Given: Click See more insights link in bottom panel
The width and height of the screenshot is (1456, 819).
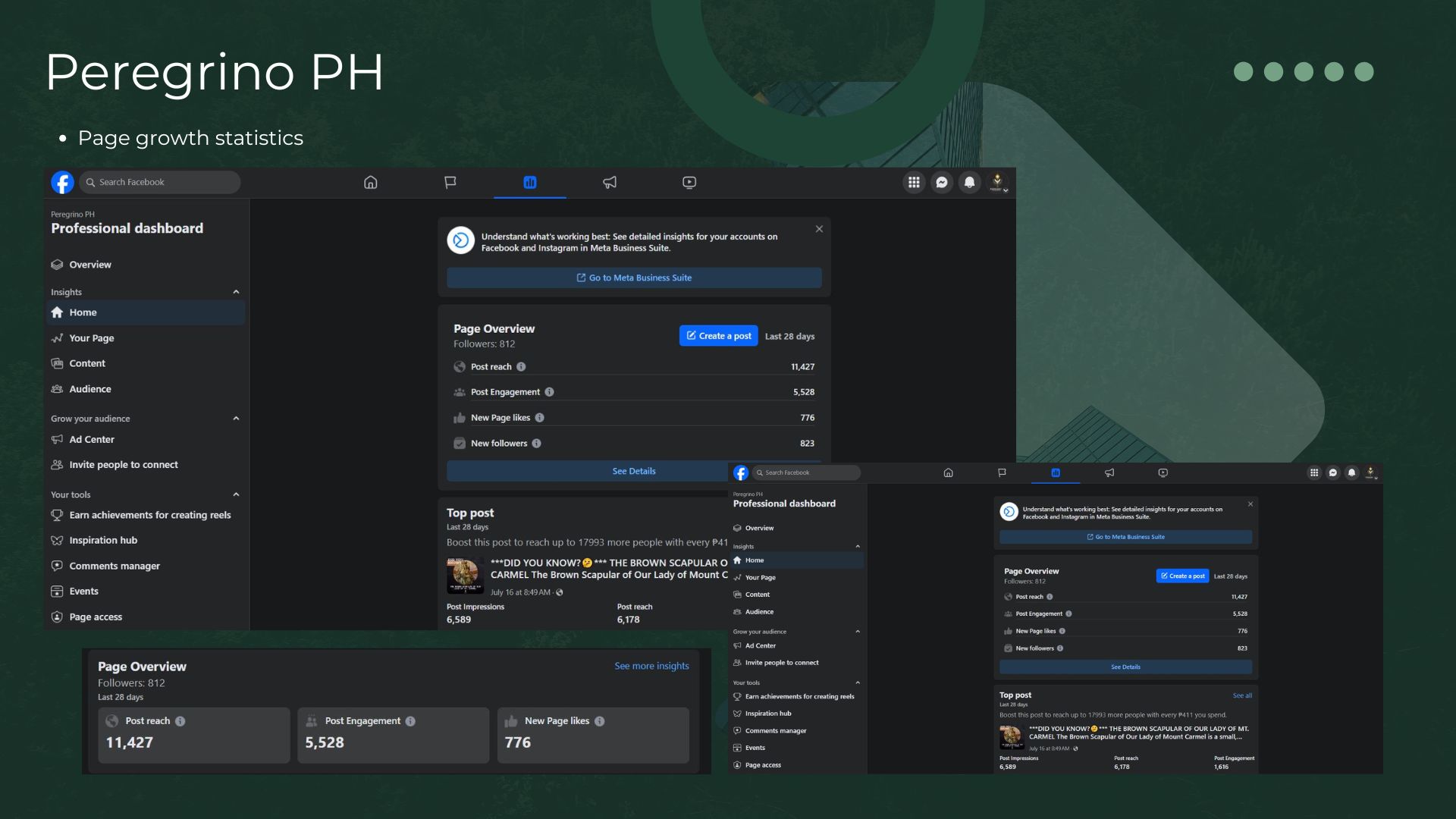Looking at the screenshot, I should 651,666.
